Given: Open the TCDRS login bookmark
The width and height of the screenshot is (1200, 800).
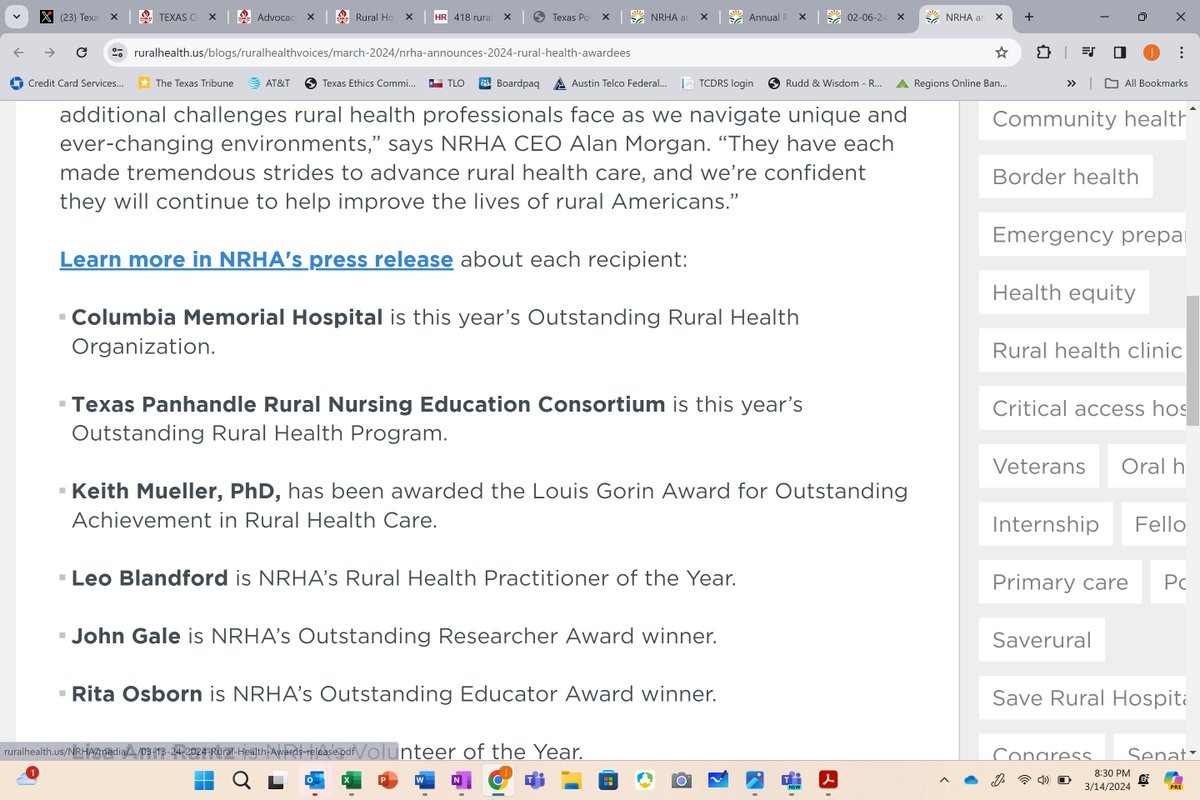Looking at the screenshot, I should (717, 83).
